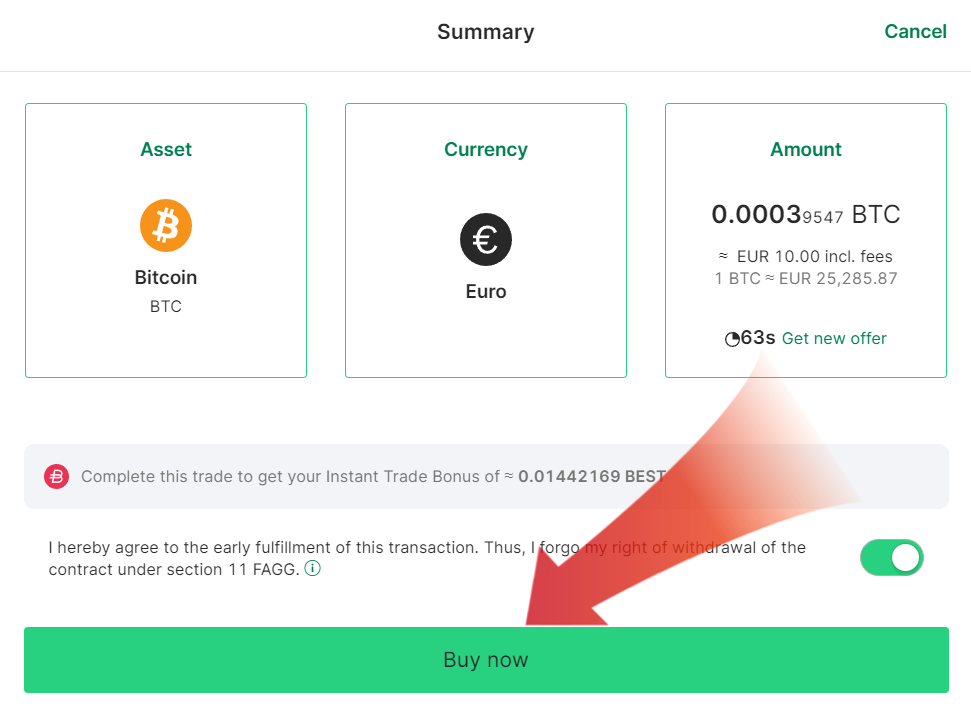971x717 pixels.
Task: Select the Currency card heading
Action: [x=486, y=150]
